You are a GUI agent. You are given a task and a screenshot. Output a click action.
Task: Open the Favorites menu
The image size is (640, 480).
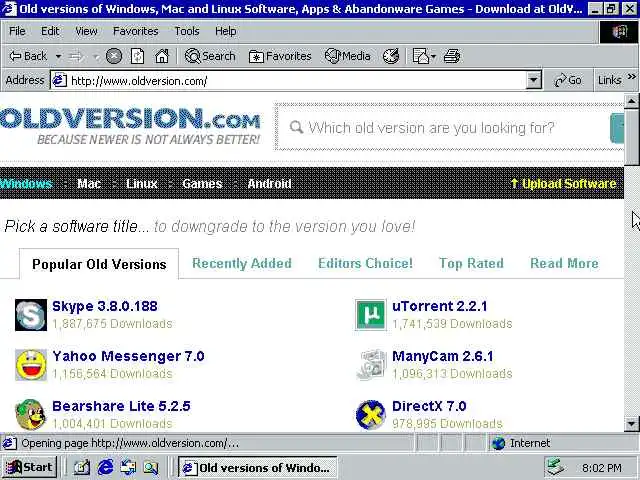(136, 31)
